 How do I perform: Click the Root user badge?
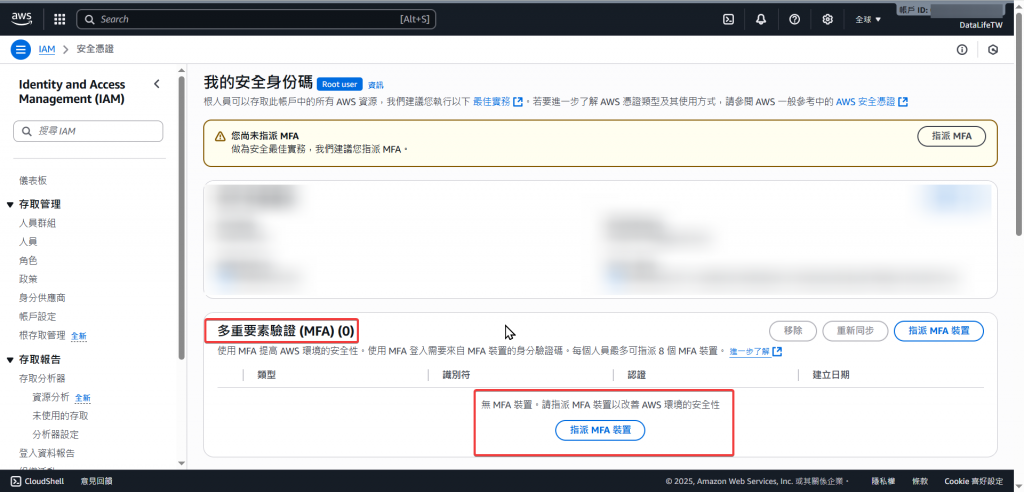coord(340,84)
